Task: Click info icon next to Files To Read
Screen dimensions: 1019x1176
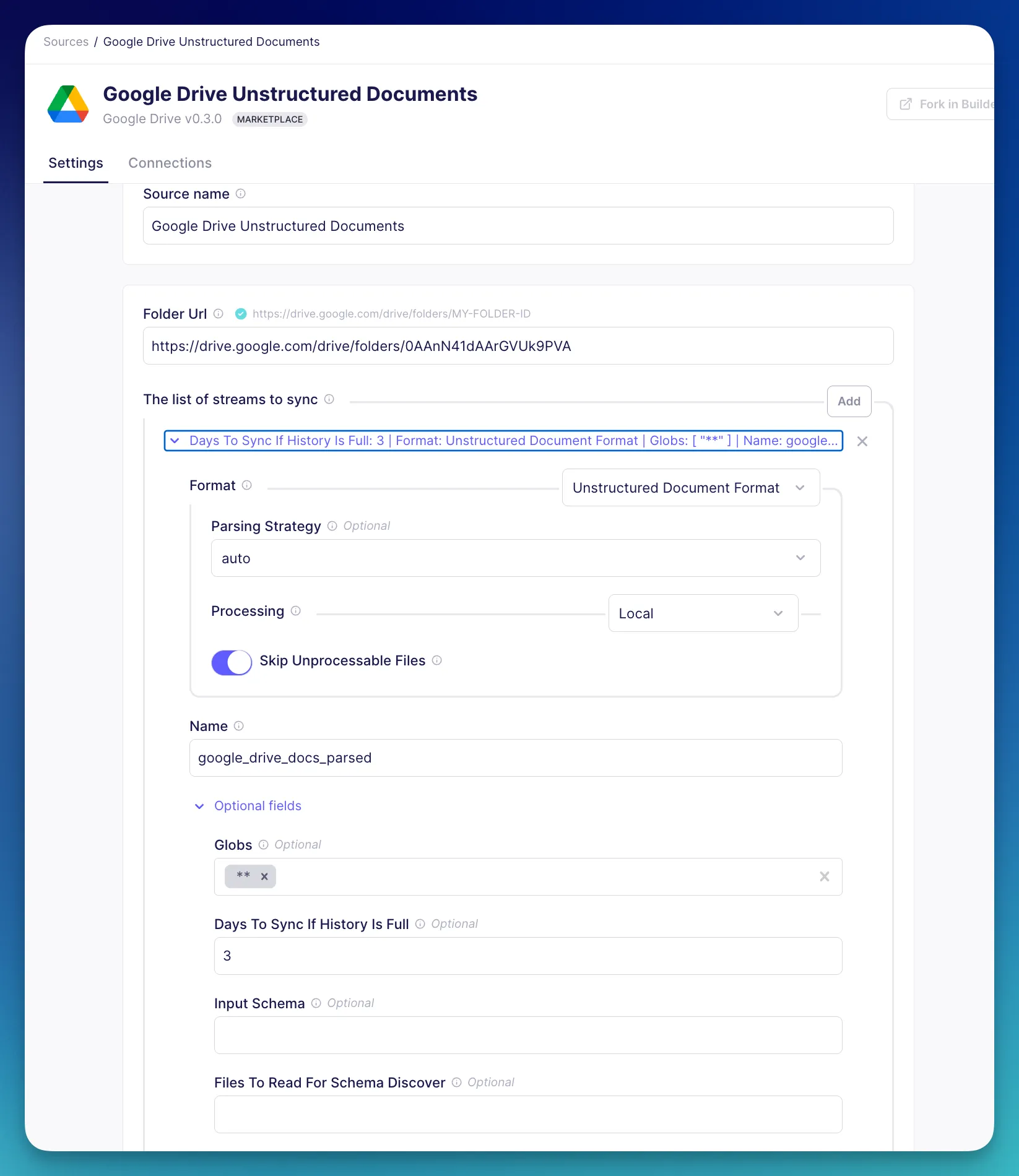Action: click(457, 1083)
